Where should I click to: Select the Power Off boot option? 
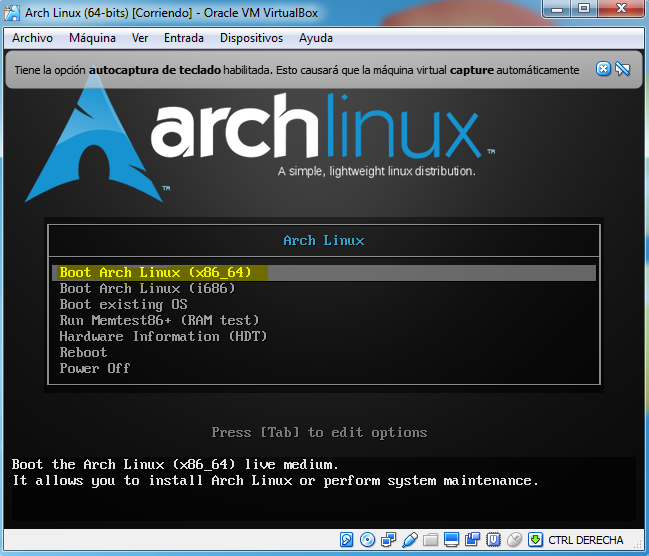[x=94, y=368]
